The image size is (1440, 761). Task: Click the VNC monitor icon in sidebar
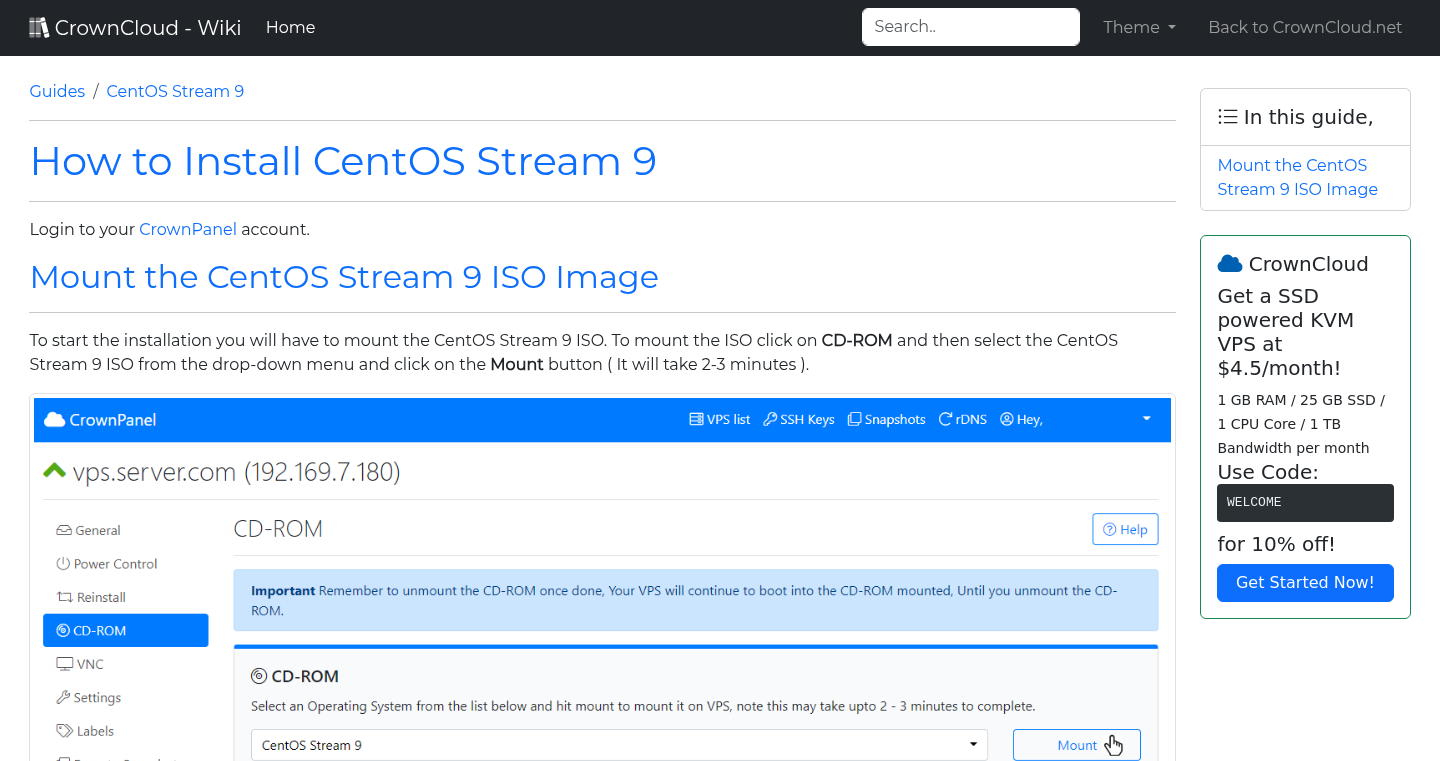click(x=62, y=663)
